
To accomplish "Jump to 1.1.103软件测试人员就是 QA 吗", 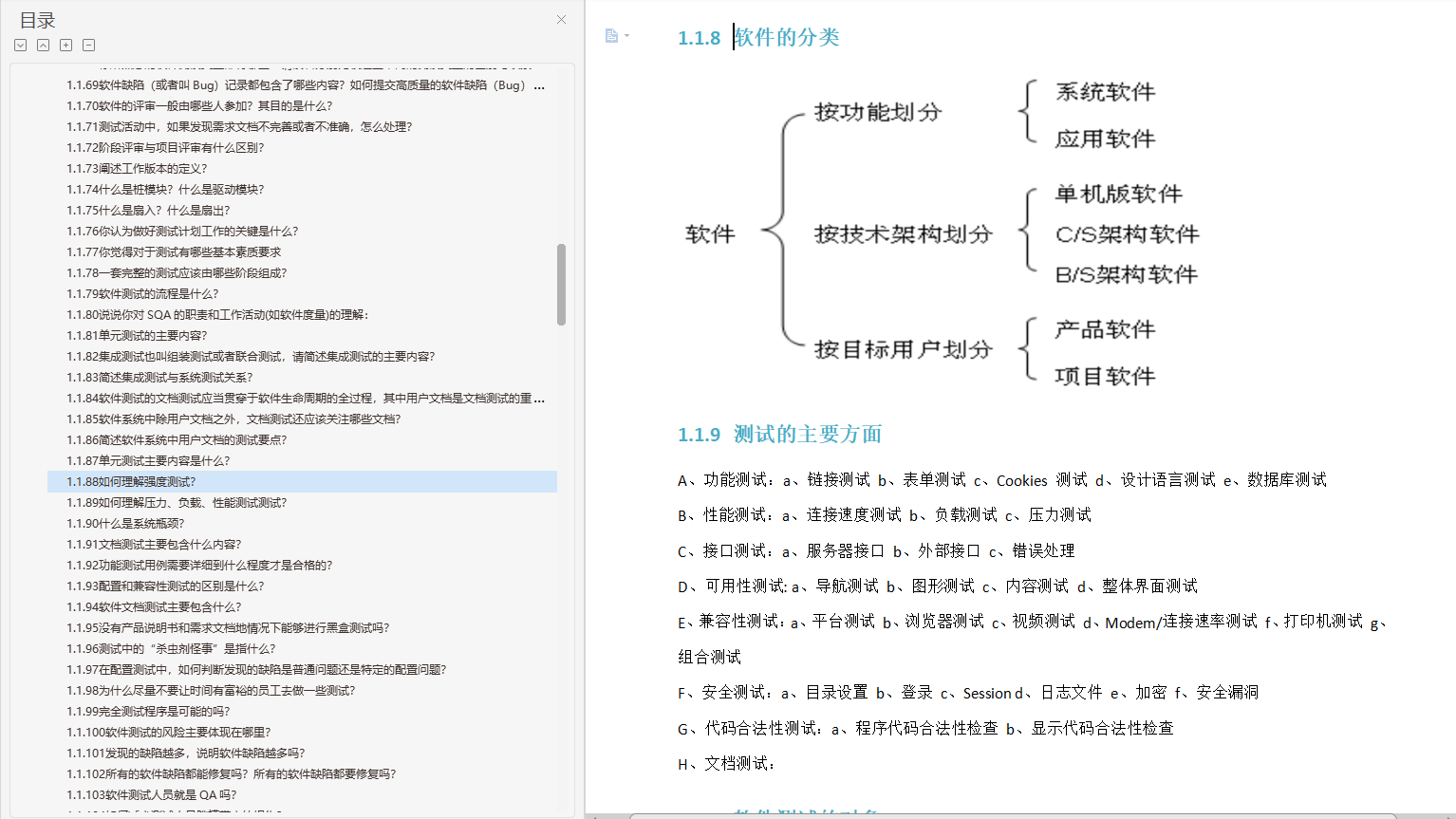I will click(x=152, y=795).
